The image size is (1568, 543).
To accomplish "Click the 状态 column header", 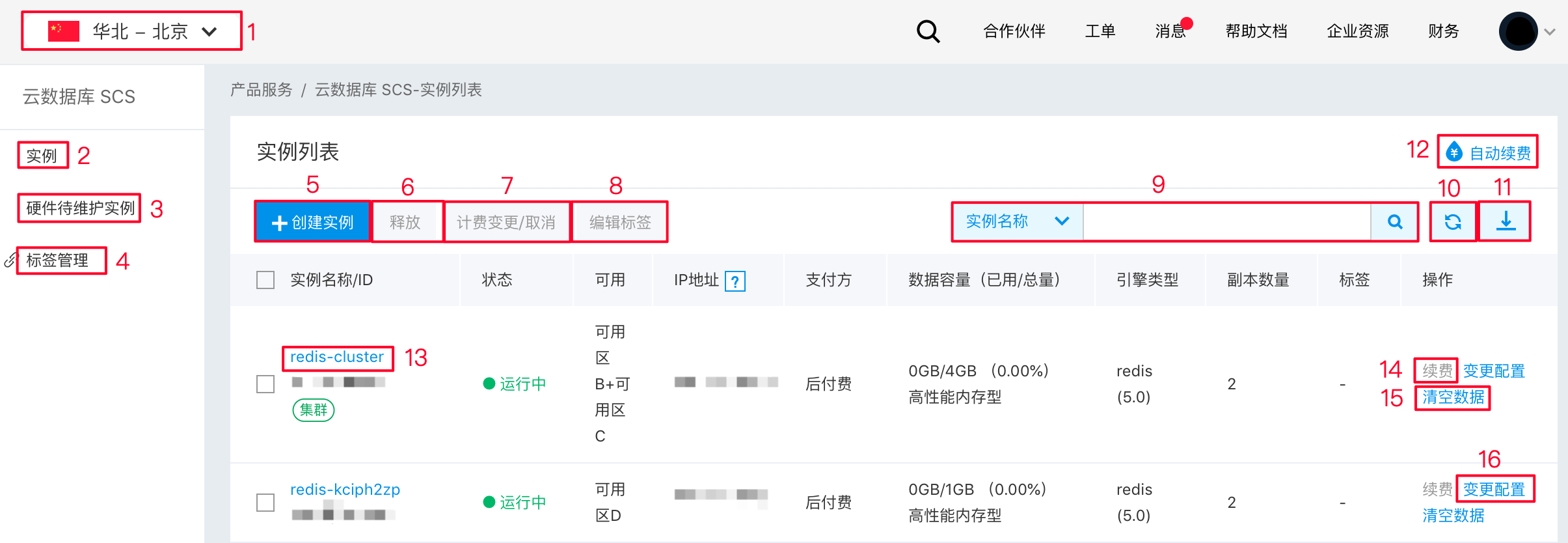I will [497, 280].
